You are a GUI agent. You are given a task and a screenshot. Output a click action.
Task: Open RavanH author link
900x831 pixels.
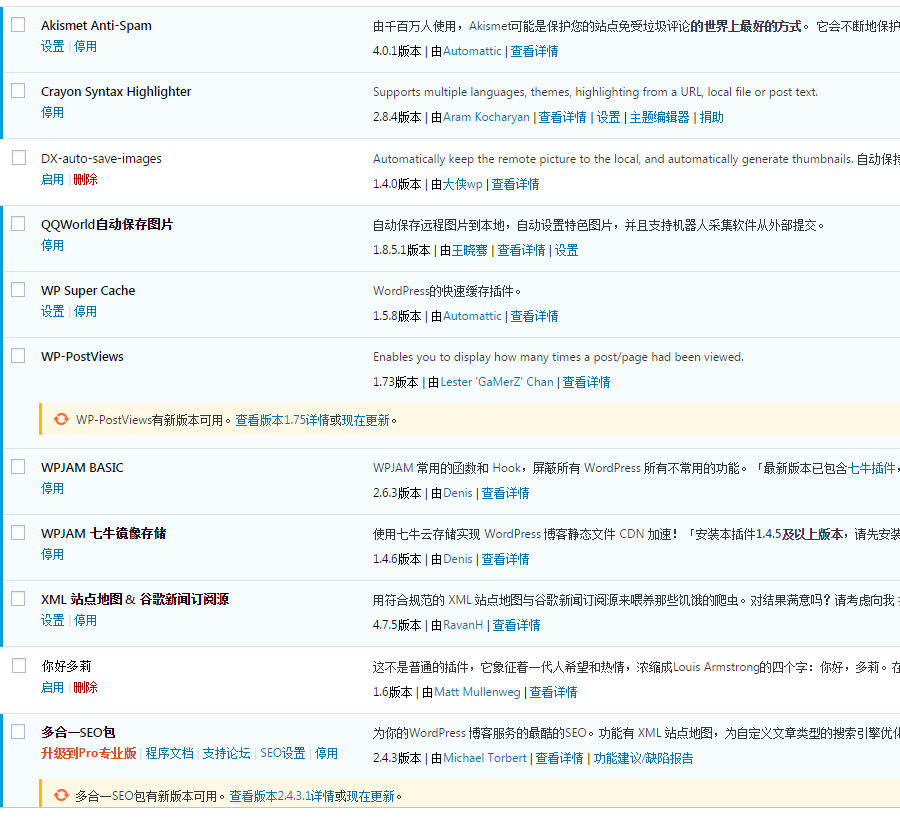click(x=463, y=625)
